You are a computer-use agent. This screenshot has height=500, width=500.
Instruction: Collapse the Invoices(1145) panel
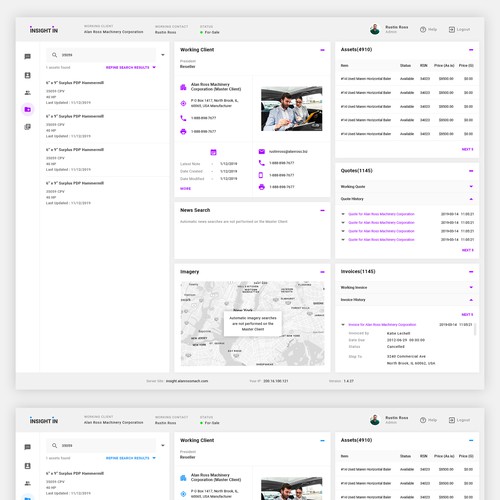471,272
